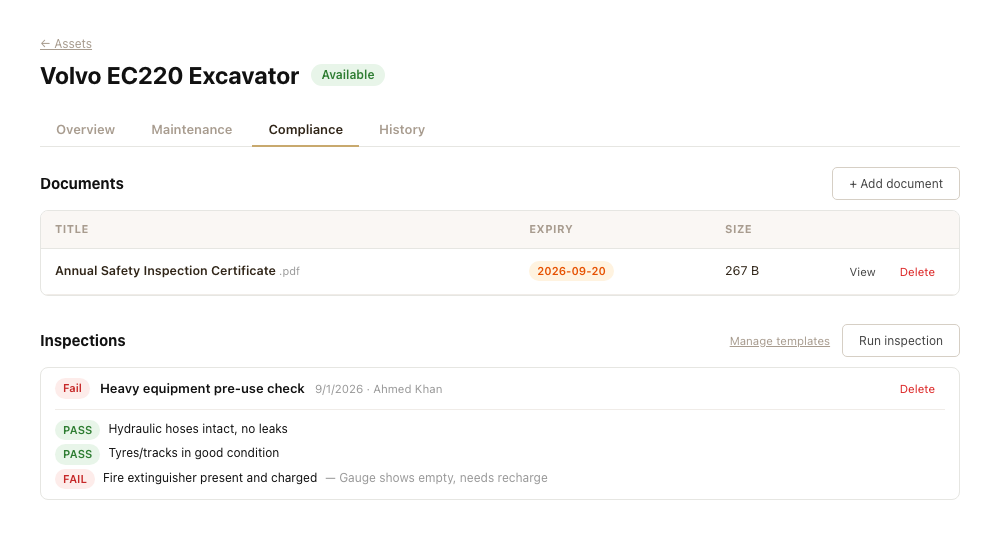1000x533 pixels.
Task: Click the 9/1/2026 · Ahmed Khan text
Action: coord(378,389)
